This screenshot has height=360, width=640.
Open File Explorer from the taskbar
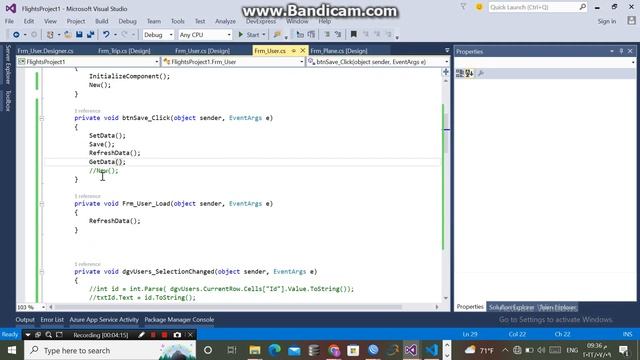[x=255, y=350]
